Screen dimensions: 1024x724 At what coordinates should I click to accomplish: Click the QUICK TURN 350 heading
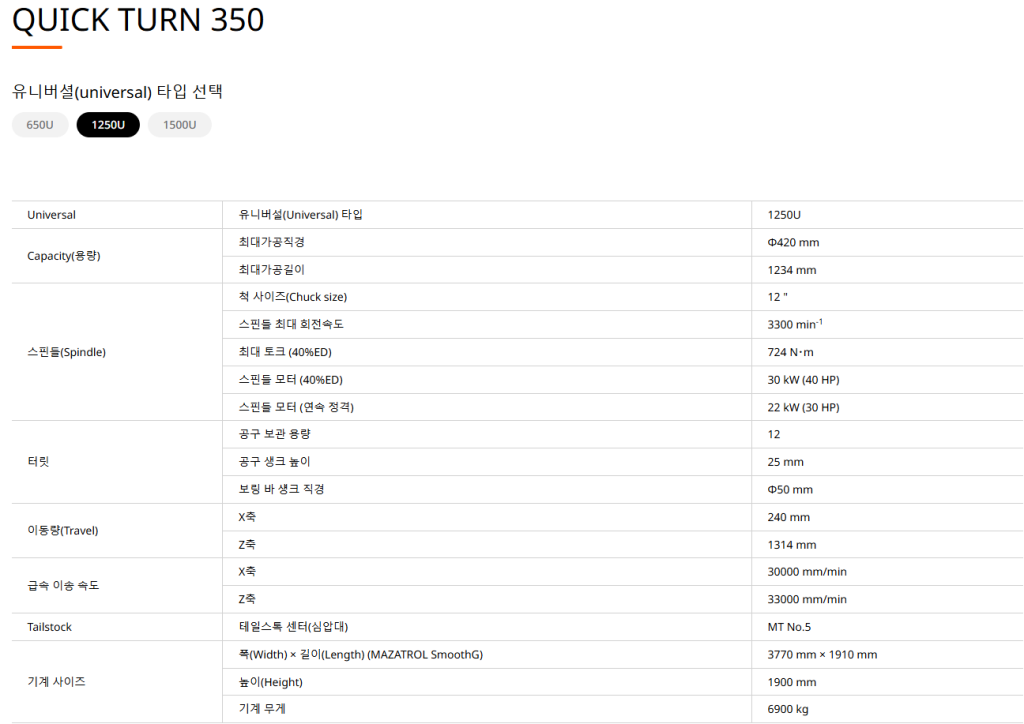[138, 20]
